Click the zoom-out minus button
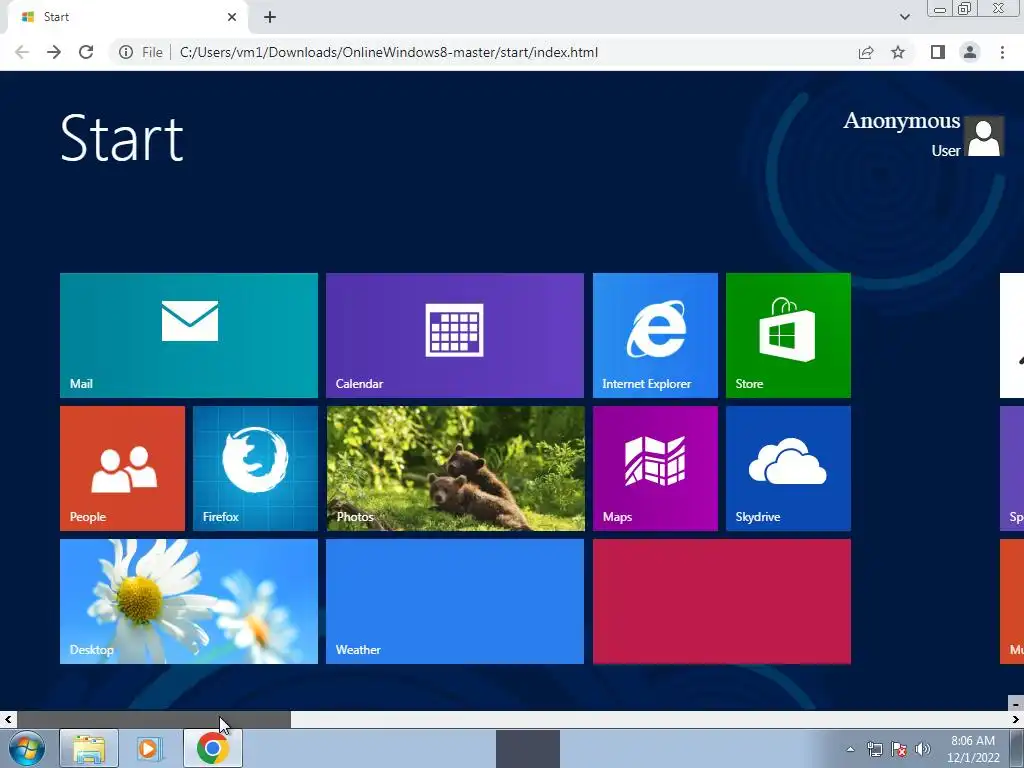This screenshot has width=1024, height=768. pos(1016,704)
